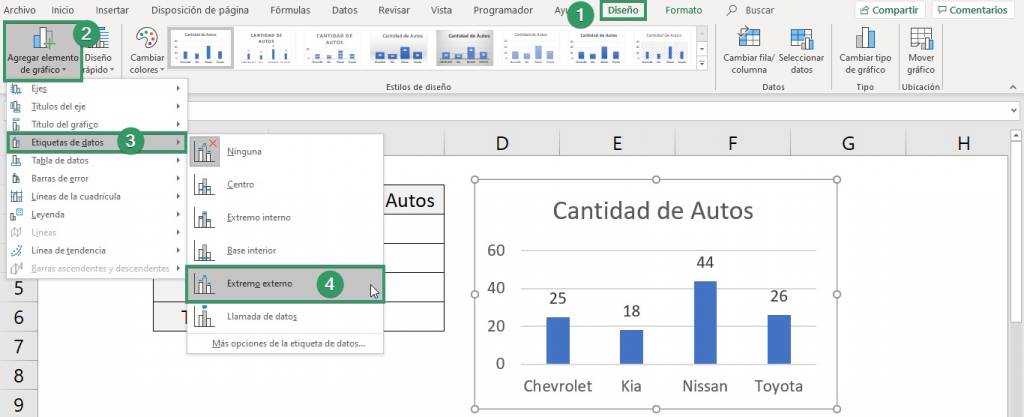
Task: Select Ninguna data label option
Action: (285, 151)
